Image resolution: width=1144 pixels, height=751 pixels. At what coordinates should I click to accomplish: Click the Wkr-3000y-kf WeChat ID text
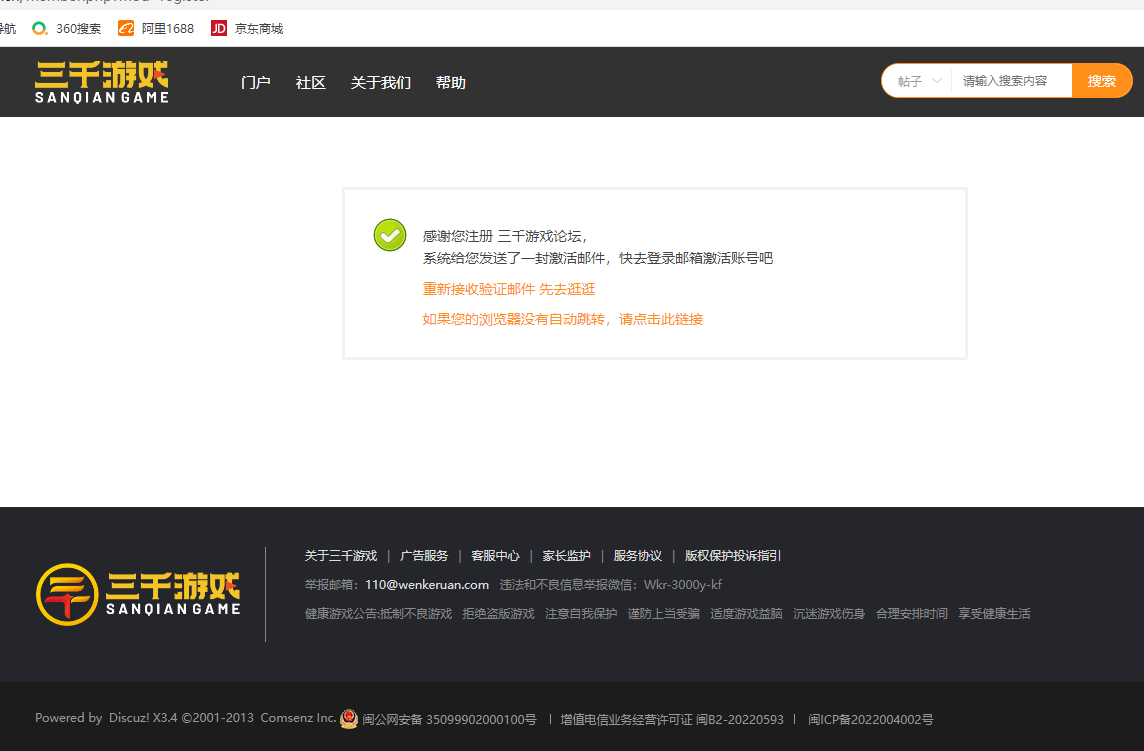683,585
